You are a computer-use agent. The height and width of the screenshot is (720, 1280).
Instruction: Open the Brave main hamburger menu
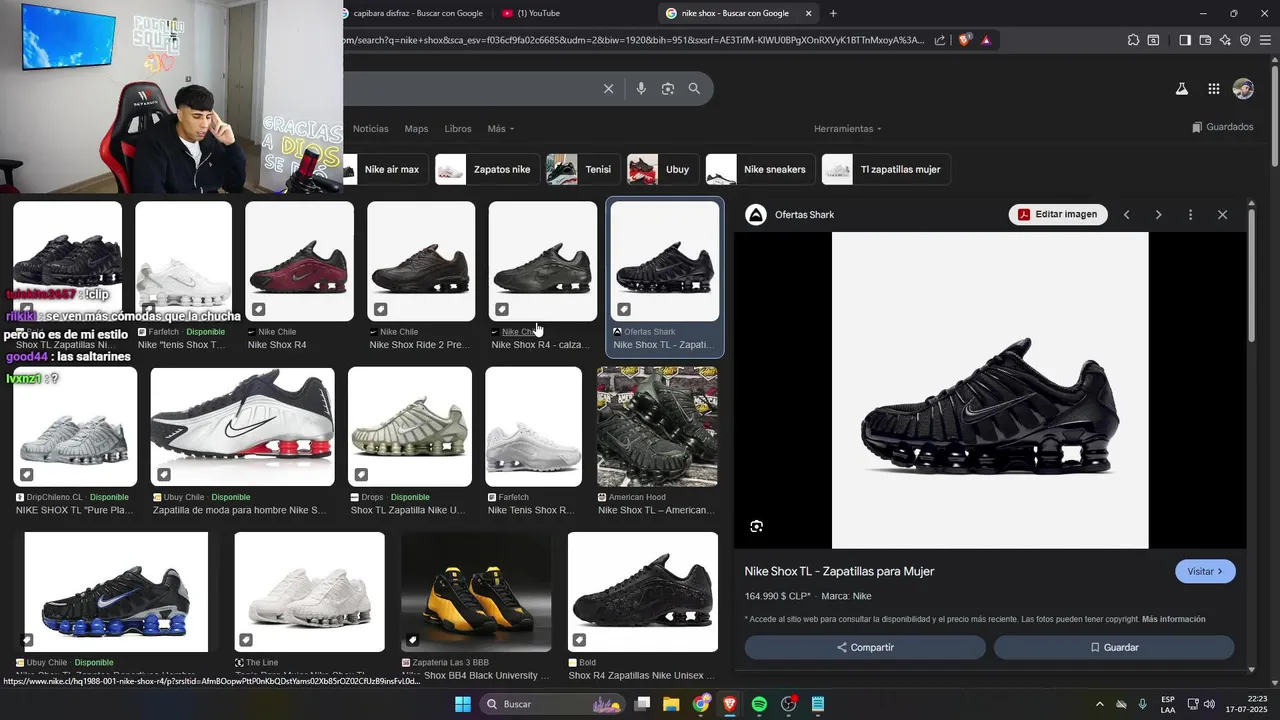point(1265,40)
